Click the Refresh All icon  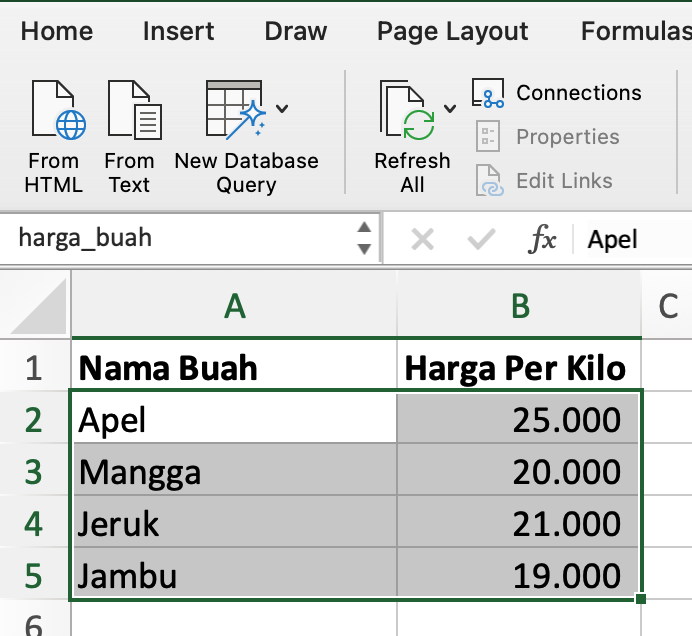pyautogui.click(x=407, y=112)
